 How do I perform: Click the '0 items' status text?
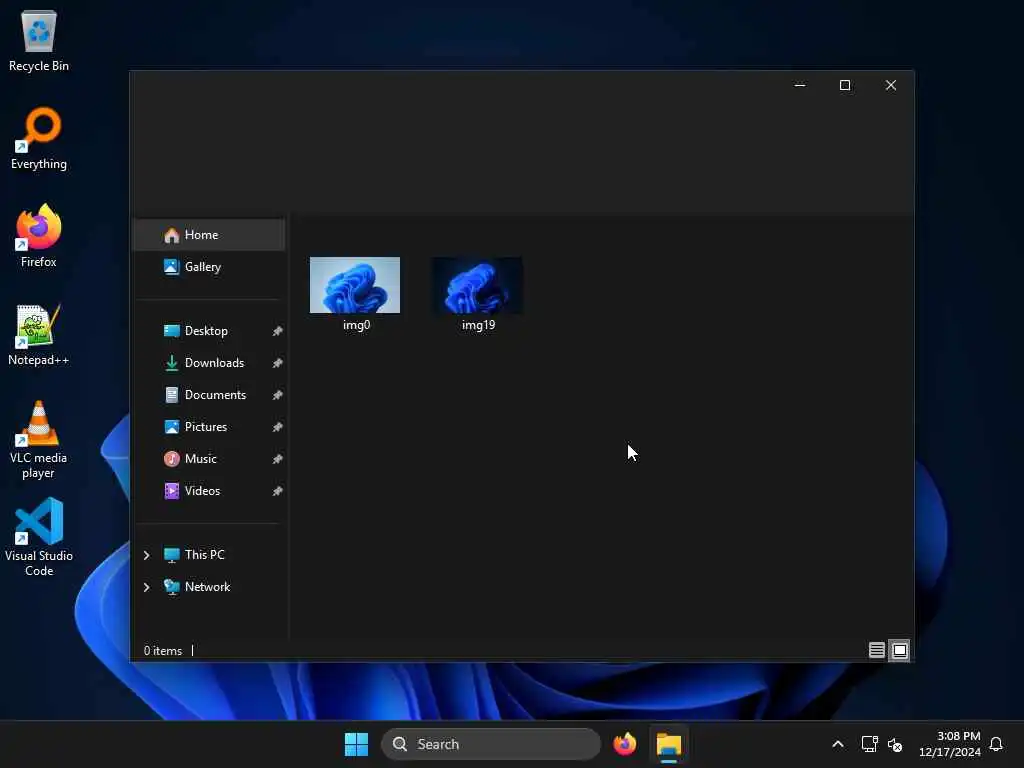[163, 651]
